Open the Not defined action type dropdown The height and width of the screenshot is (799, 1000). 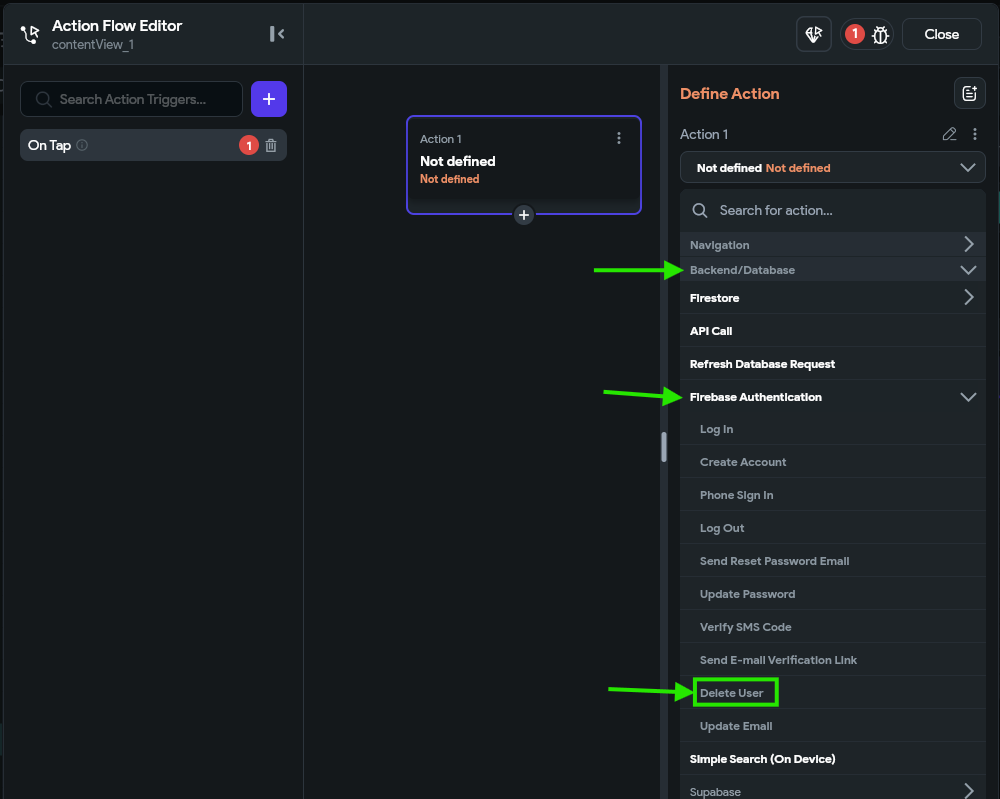pyautogui.click(x=832, y=168)
